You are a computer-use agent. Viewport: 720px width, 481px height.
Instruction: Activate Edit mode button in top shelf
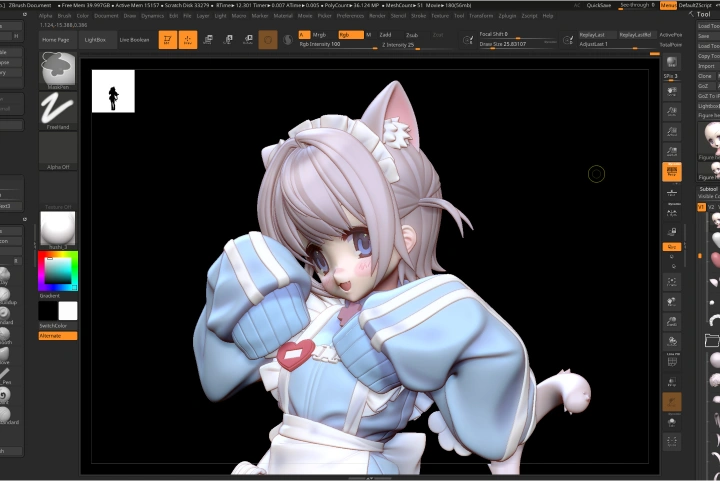(x=168, y=40)
